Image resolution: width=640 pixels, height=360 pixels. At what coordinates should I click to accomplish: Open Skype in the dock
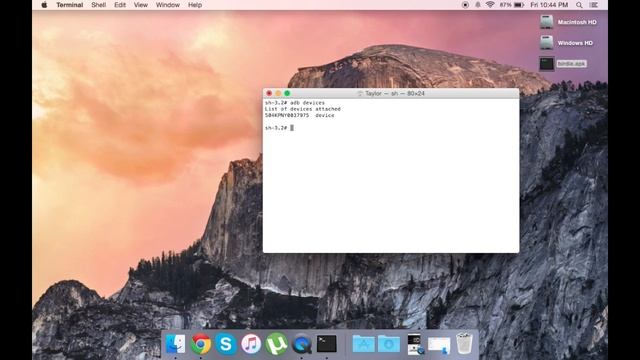(226, 344)
